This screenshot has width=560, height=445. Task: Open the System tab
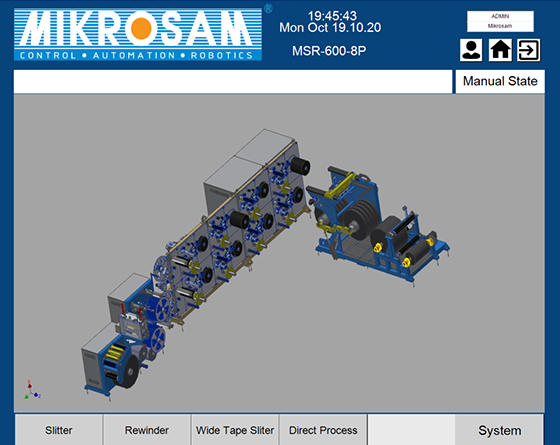pyautogui.click(x=499, y=430)
